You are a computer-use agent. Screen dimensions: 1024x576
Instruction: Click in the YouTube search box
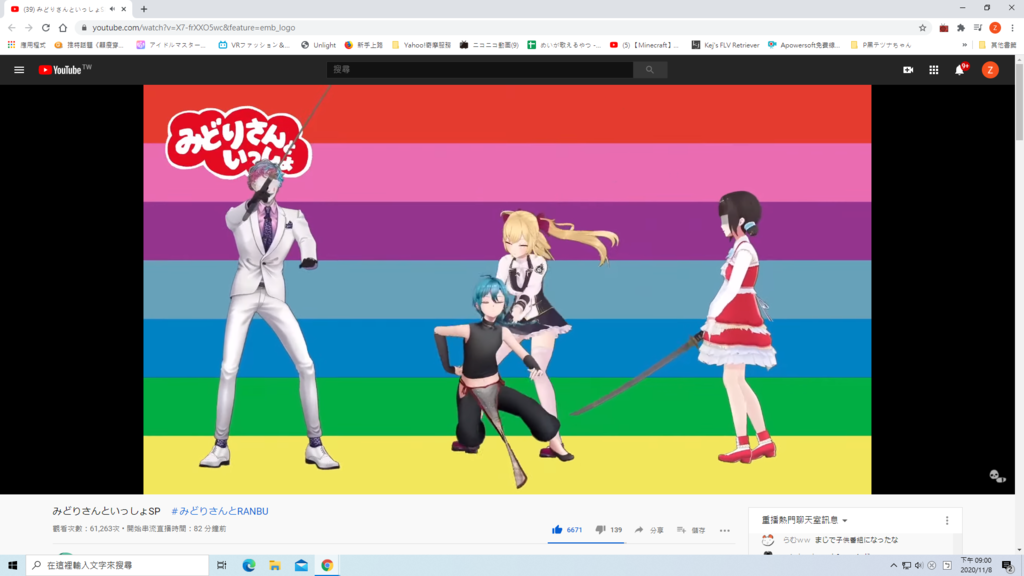[x=480, y=69]
